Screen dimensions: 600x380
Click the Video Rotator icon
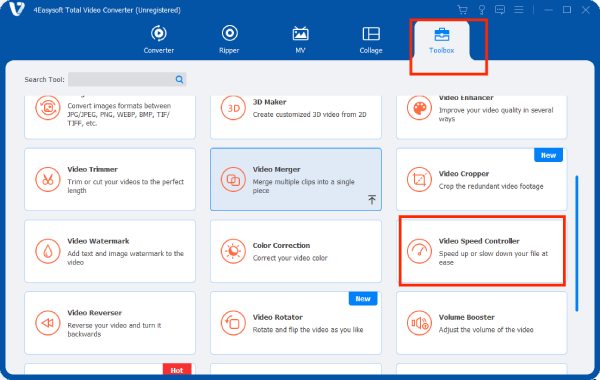(x=233, y=323)
